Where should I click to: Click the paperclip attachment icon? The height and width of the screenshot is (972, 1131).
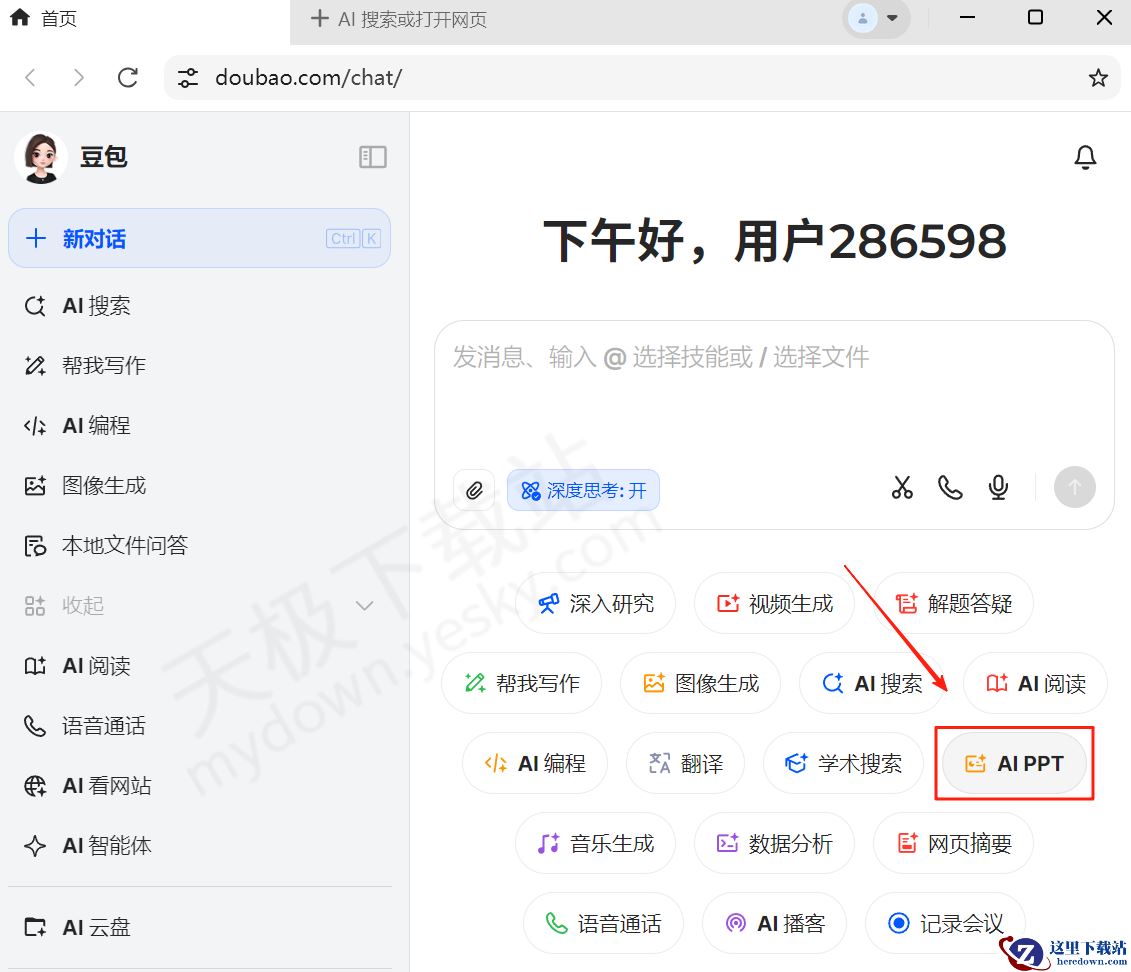(x=474, y=490)
